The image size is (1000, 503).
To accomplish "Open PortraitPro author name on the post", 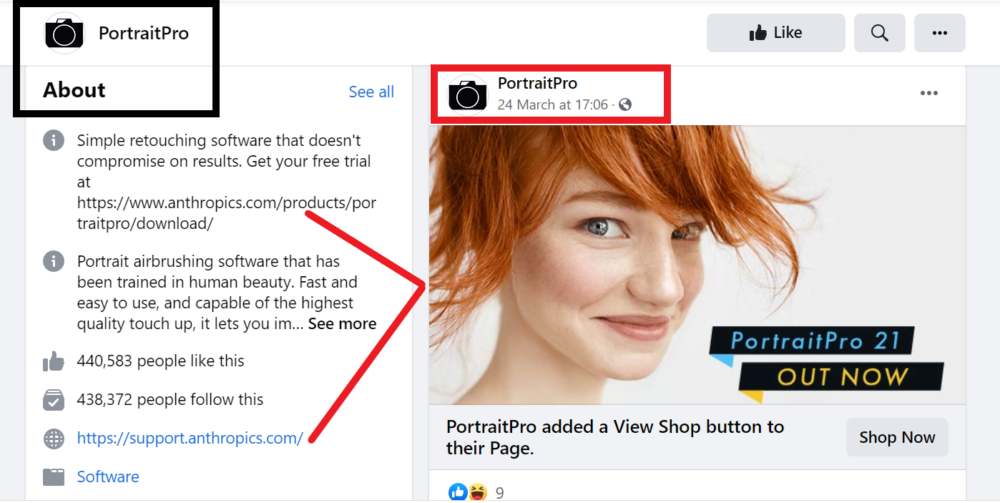I will 537,83.
